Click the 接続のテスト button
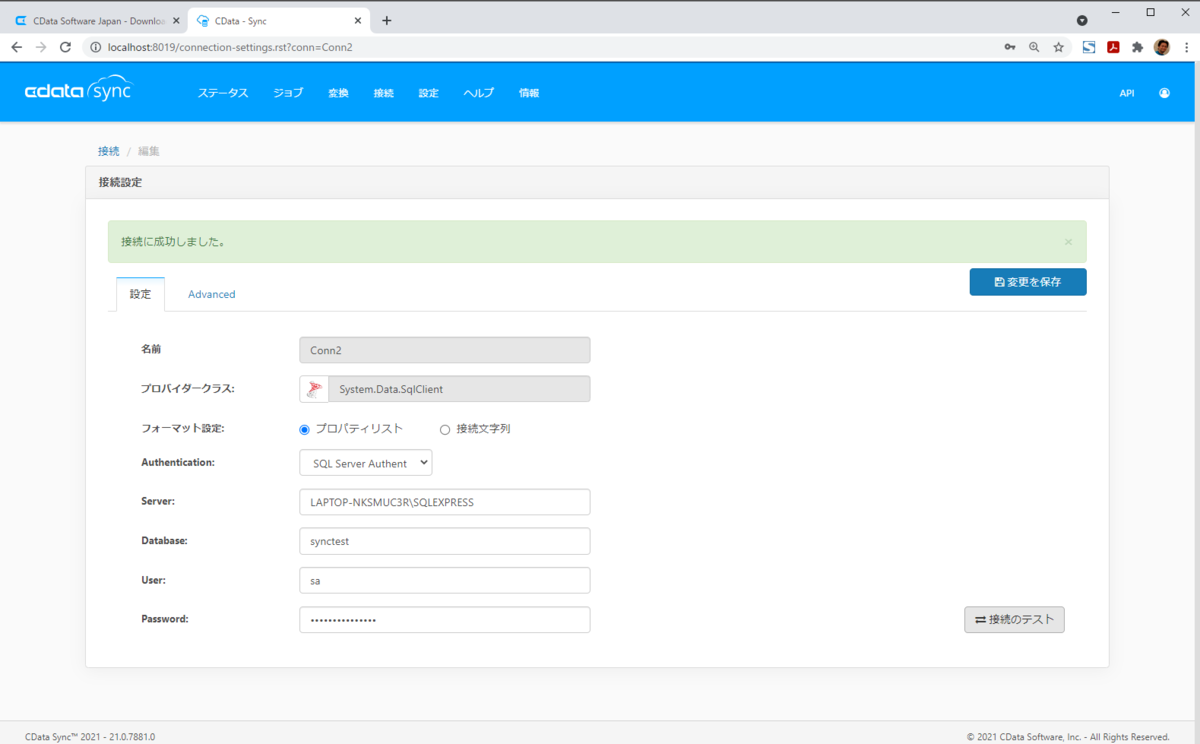The image size is (1200, 744). tap(1014, 620)
